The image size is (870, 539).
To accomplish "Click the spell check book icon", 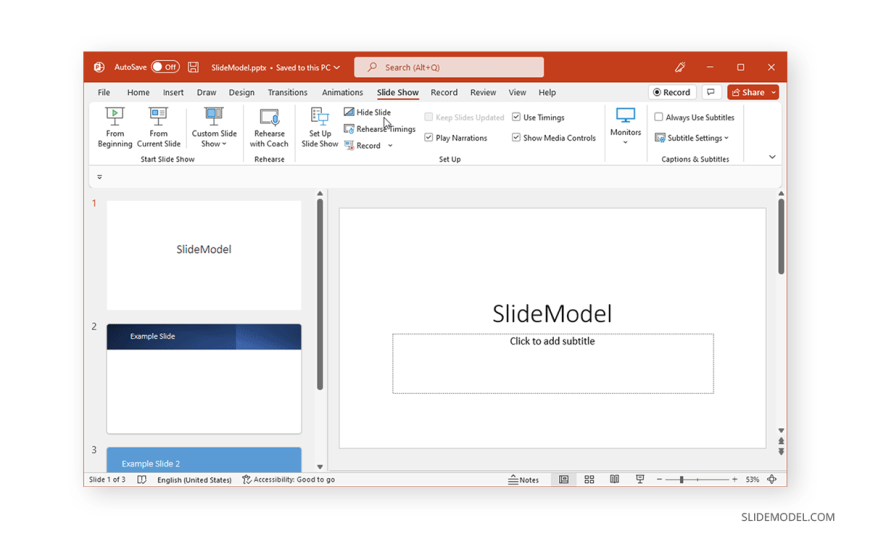I will 141,480.
